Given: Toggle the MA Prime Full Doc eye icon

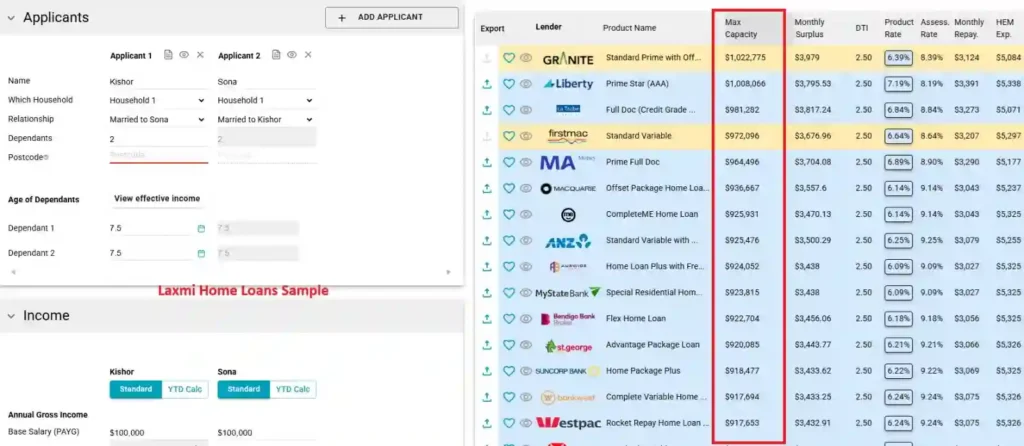Looking at the screenshot, I should [x=526, y=162].
